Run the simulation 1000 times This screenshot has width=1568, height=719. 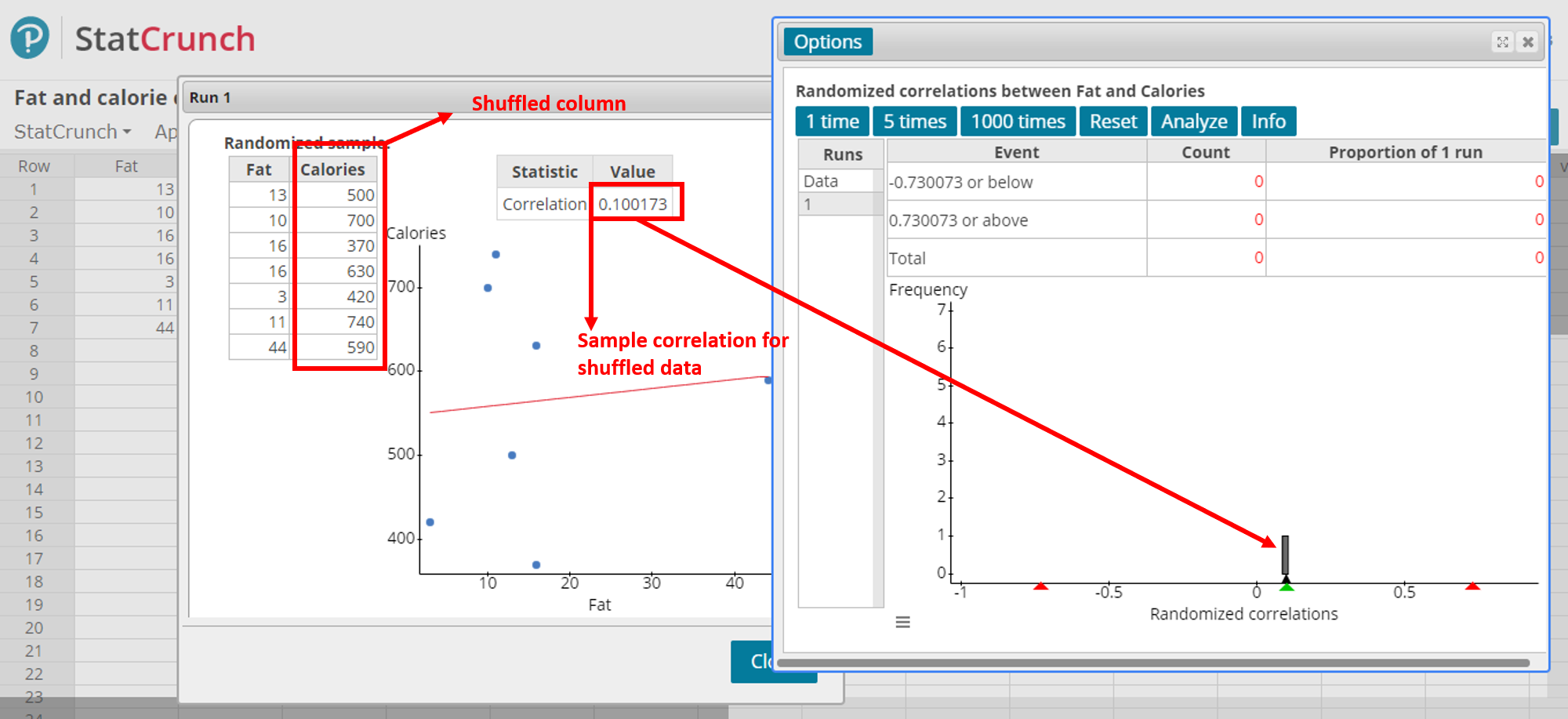[x=1018, y=121]
